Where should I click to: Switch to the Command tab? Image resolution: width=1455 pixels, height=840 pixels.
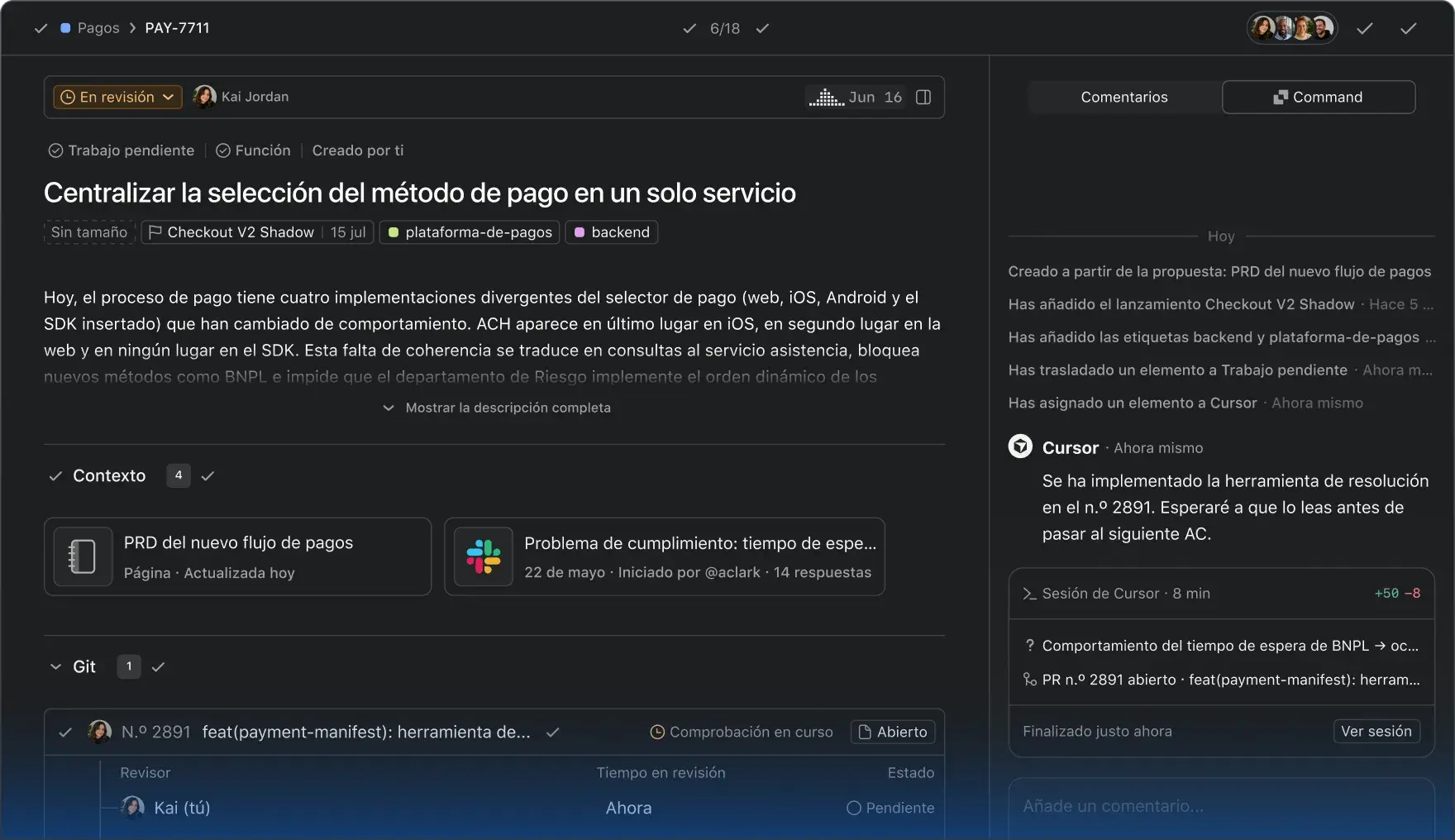click(1319, 97)
